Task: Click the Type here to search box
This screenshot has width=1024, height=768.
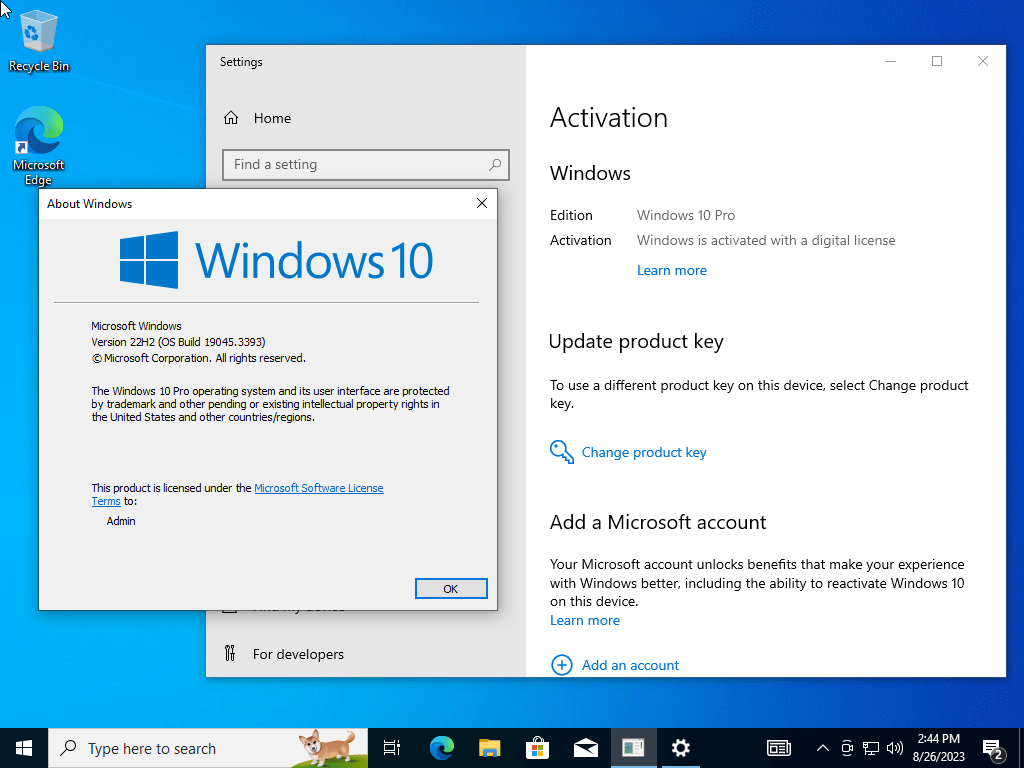Action: pyautogui.click(x=208, y=748)
